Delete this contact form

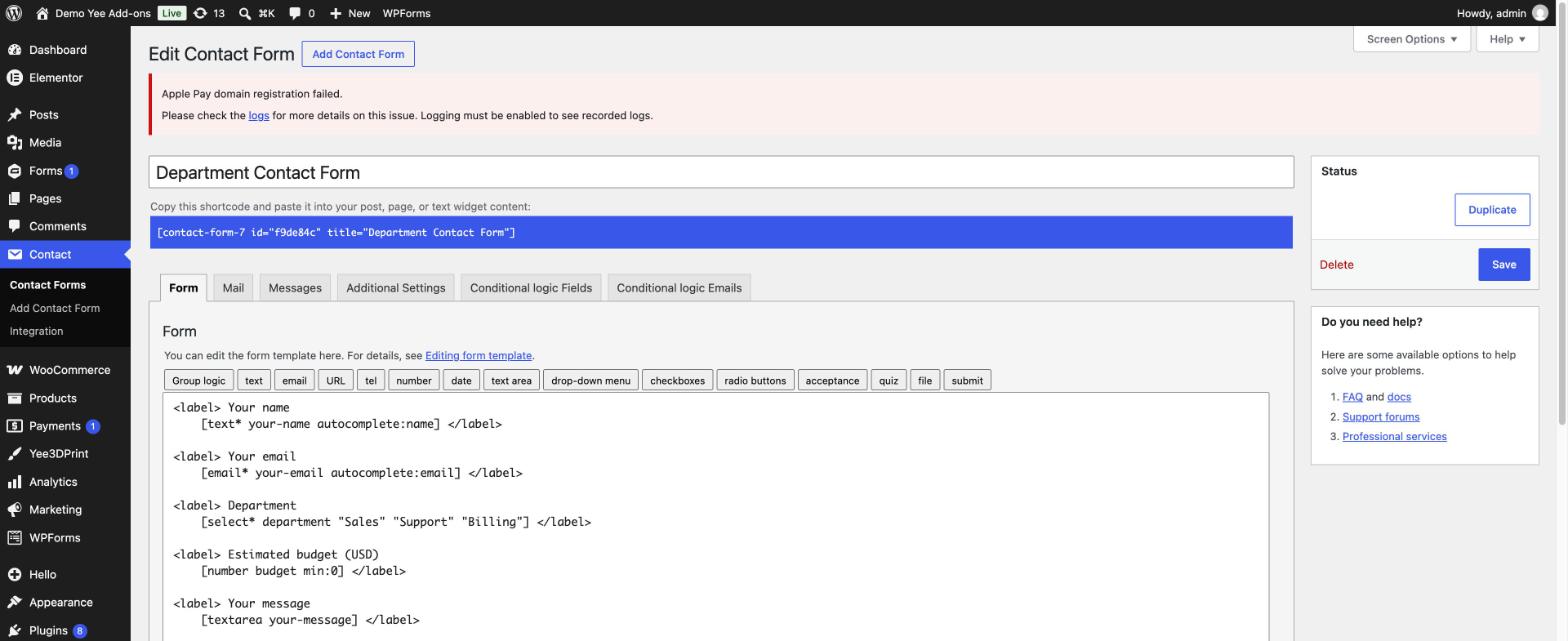coord(1336,265)
